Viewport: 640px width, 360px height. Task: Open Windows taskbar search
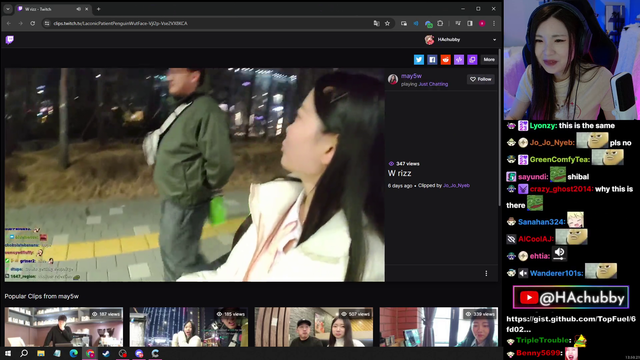[24, 353]
